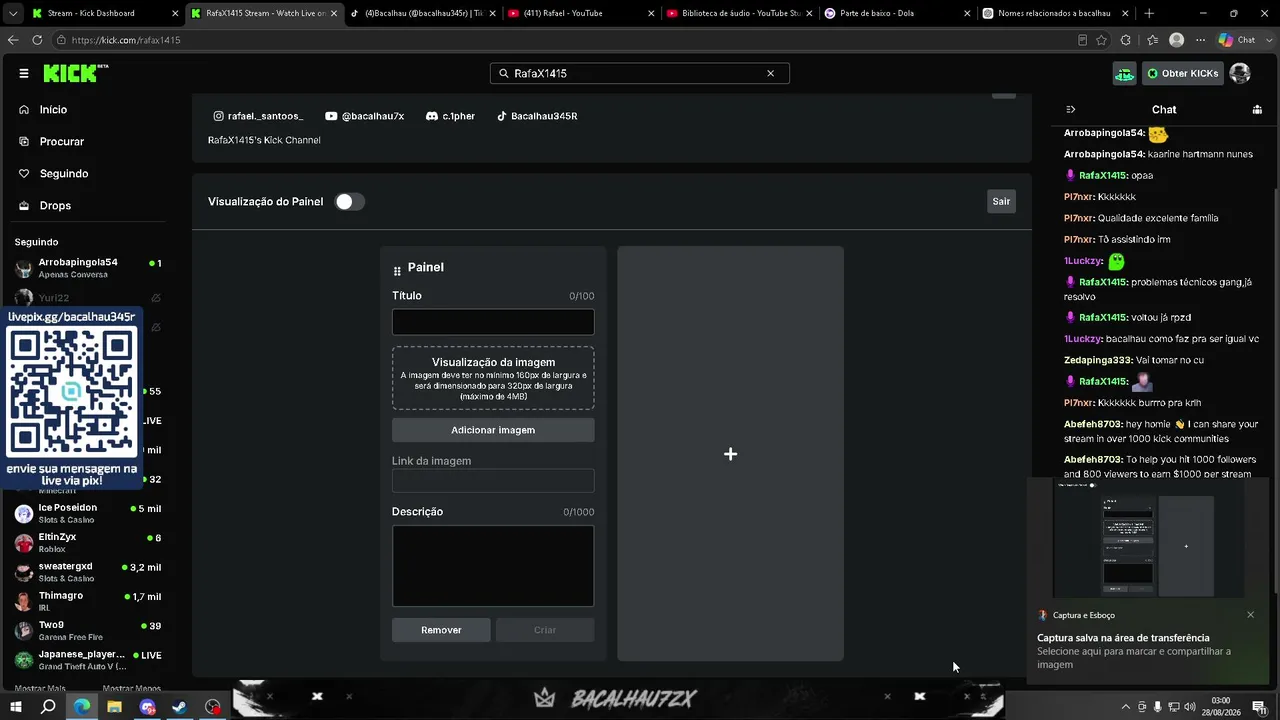Click the chat username Zedapinga333

click(1098, 360)
